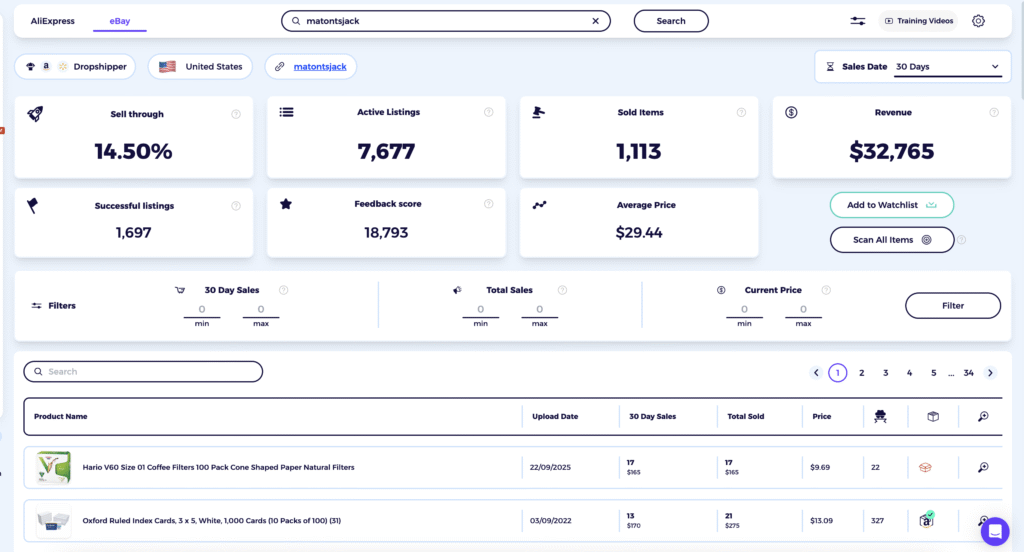Screen dimensions: 1024x552
Task: Click the Search button
Action: coord(671,21)
